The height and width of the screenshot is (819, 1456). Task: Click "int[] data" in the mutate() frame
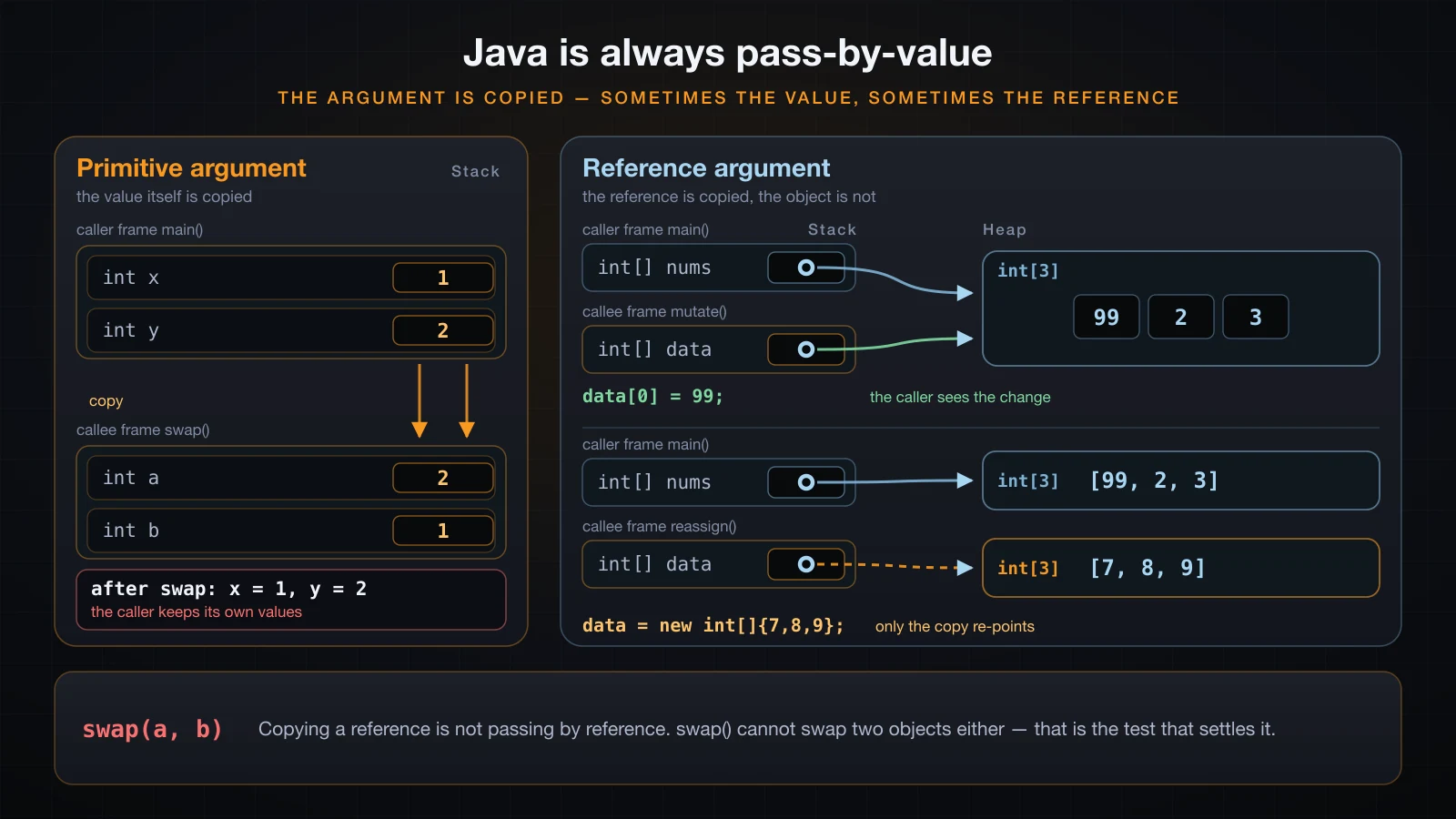pos(654,349)
